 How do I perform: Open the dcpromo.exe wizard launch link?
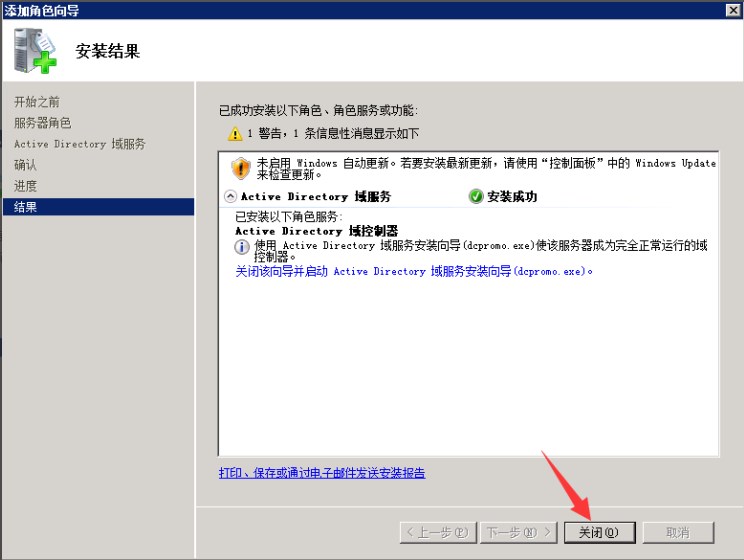pyautogui.click(x=414, y=271)
